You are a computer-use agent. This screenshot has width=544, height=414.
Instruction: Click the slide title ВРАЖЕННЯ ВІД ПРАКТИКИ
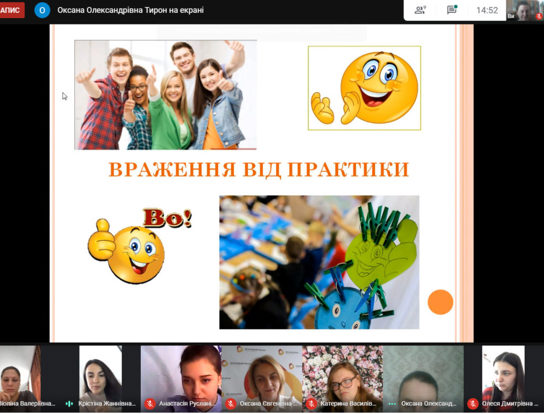(259, 170)
